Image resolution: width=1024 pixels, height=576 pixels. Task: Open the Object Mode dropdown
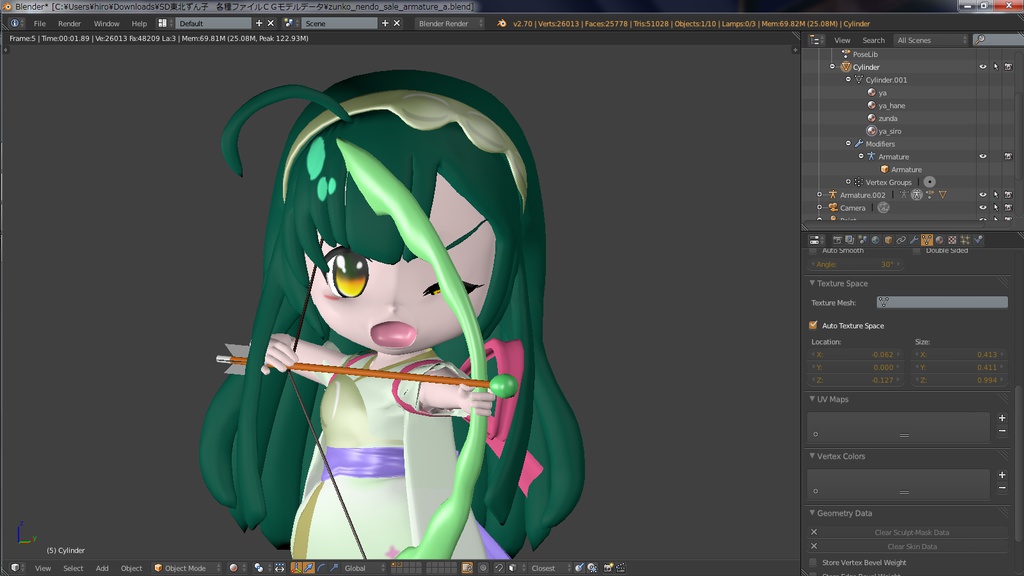pos(185,567)
